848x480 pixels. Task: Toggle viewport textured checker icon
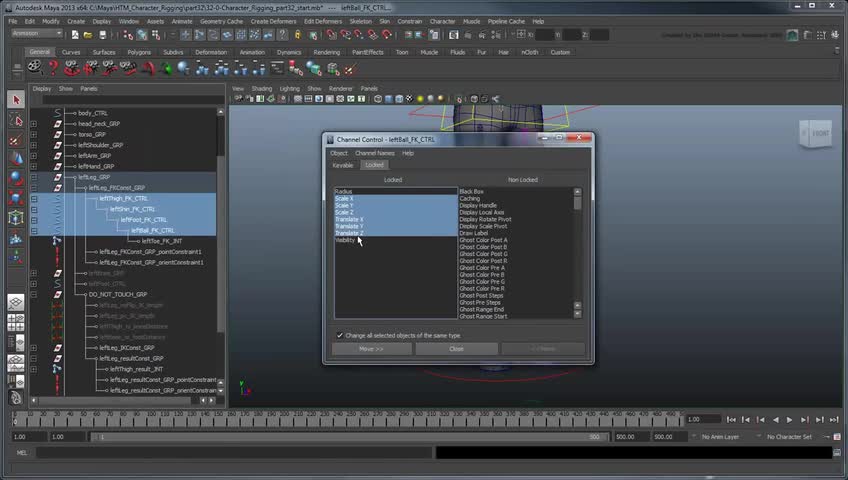click(409, 99)
